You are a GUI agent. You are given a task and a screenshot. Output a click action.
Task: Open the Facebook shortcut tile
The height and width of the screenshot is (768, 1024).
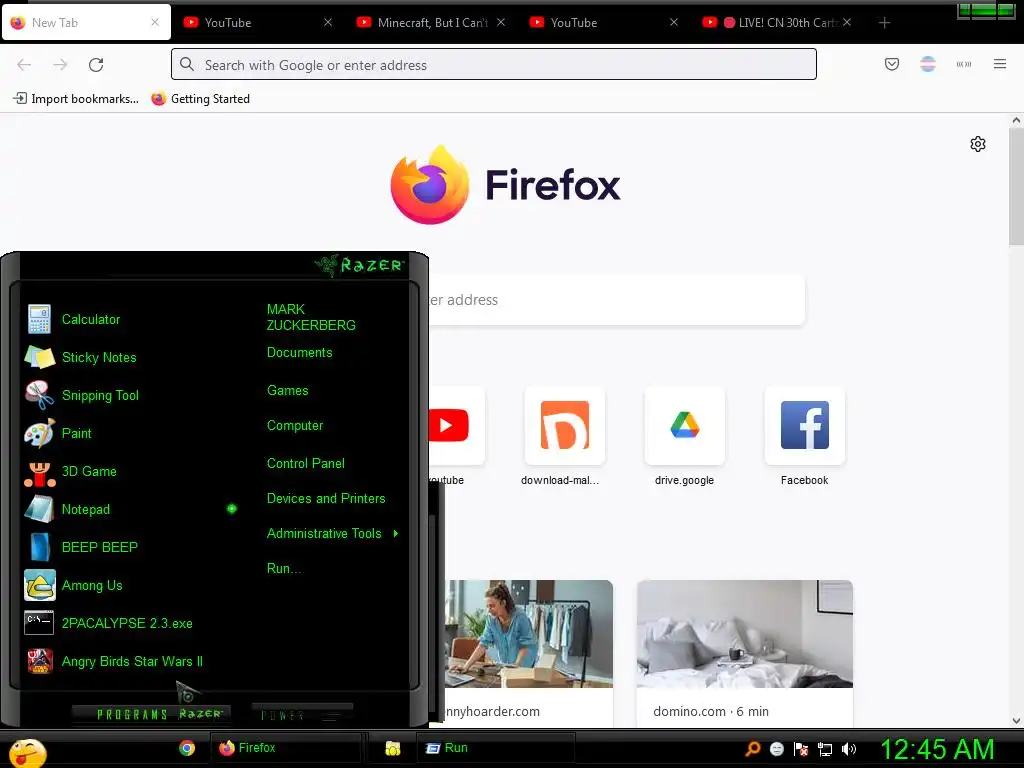click(805, 436)
